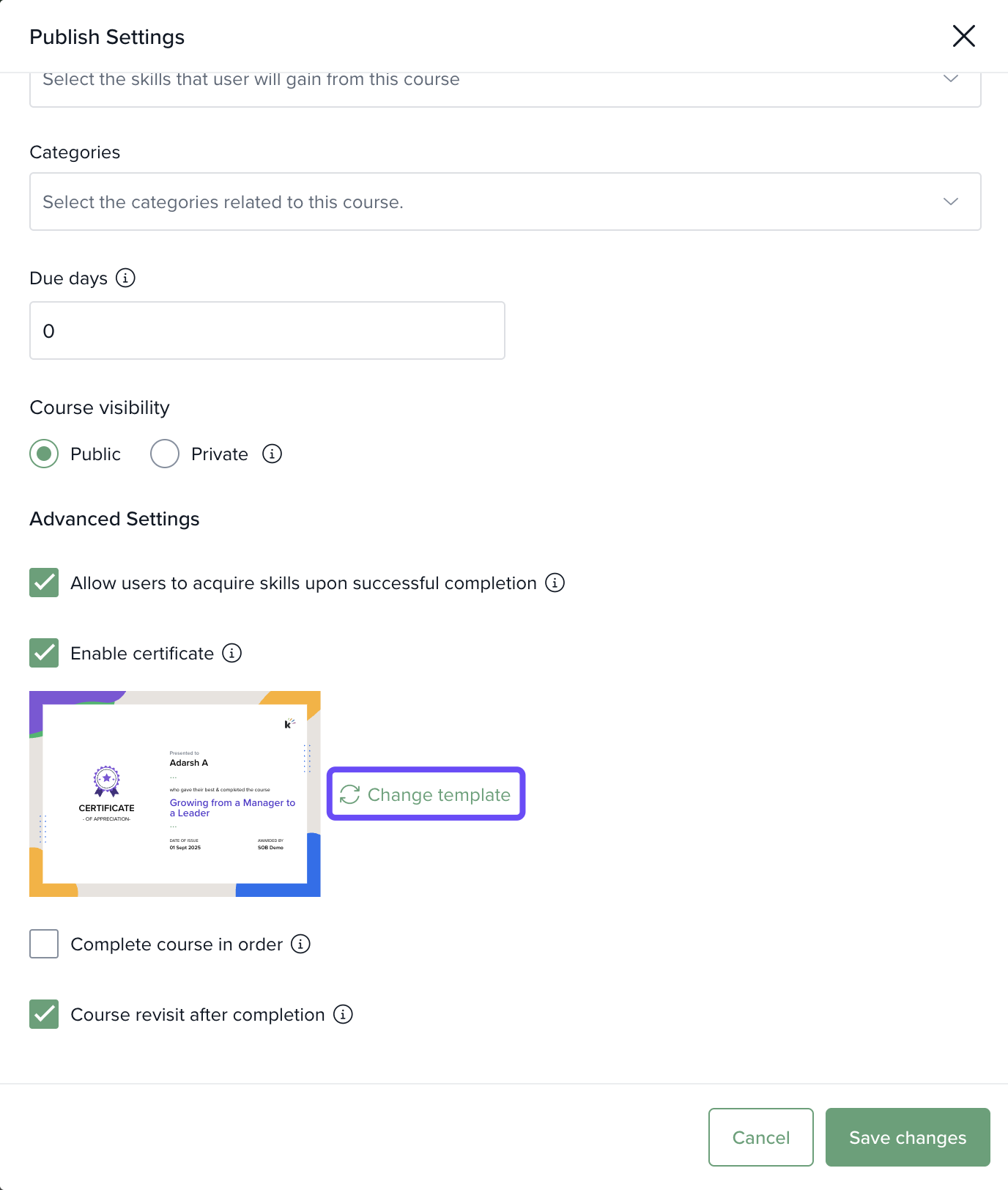Screen dimensions: 1008x1190
Task: Click the Due days input field
Action: [x=267, y=331]
